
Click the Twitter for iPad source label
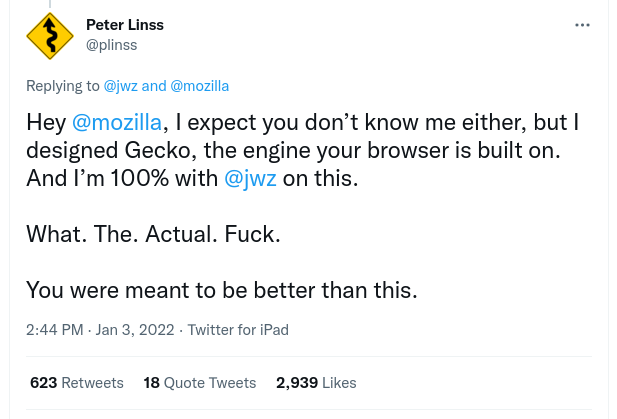(x=238, y=330)
